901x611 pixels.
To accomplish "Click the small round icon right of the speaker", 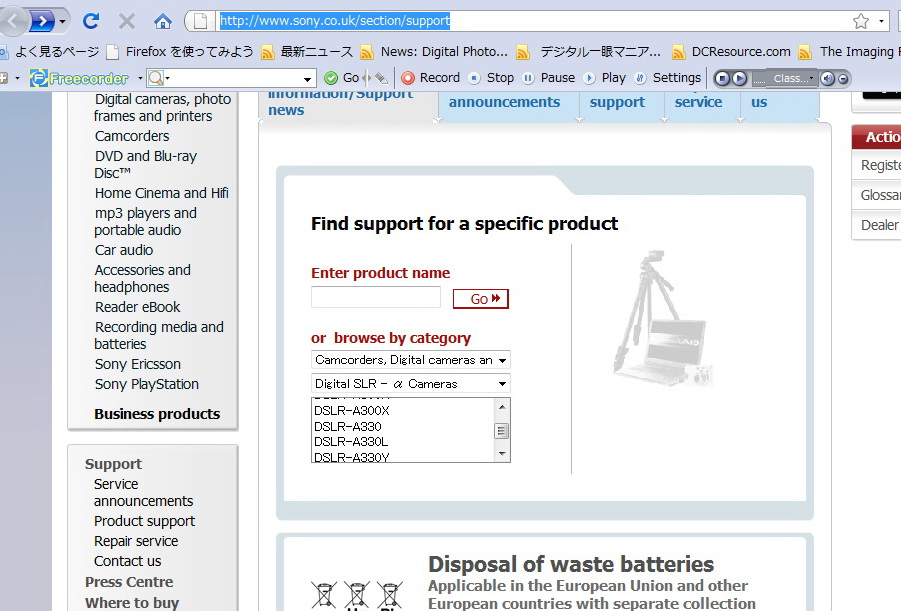I will point(842,79).
